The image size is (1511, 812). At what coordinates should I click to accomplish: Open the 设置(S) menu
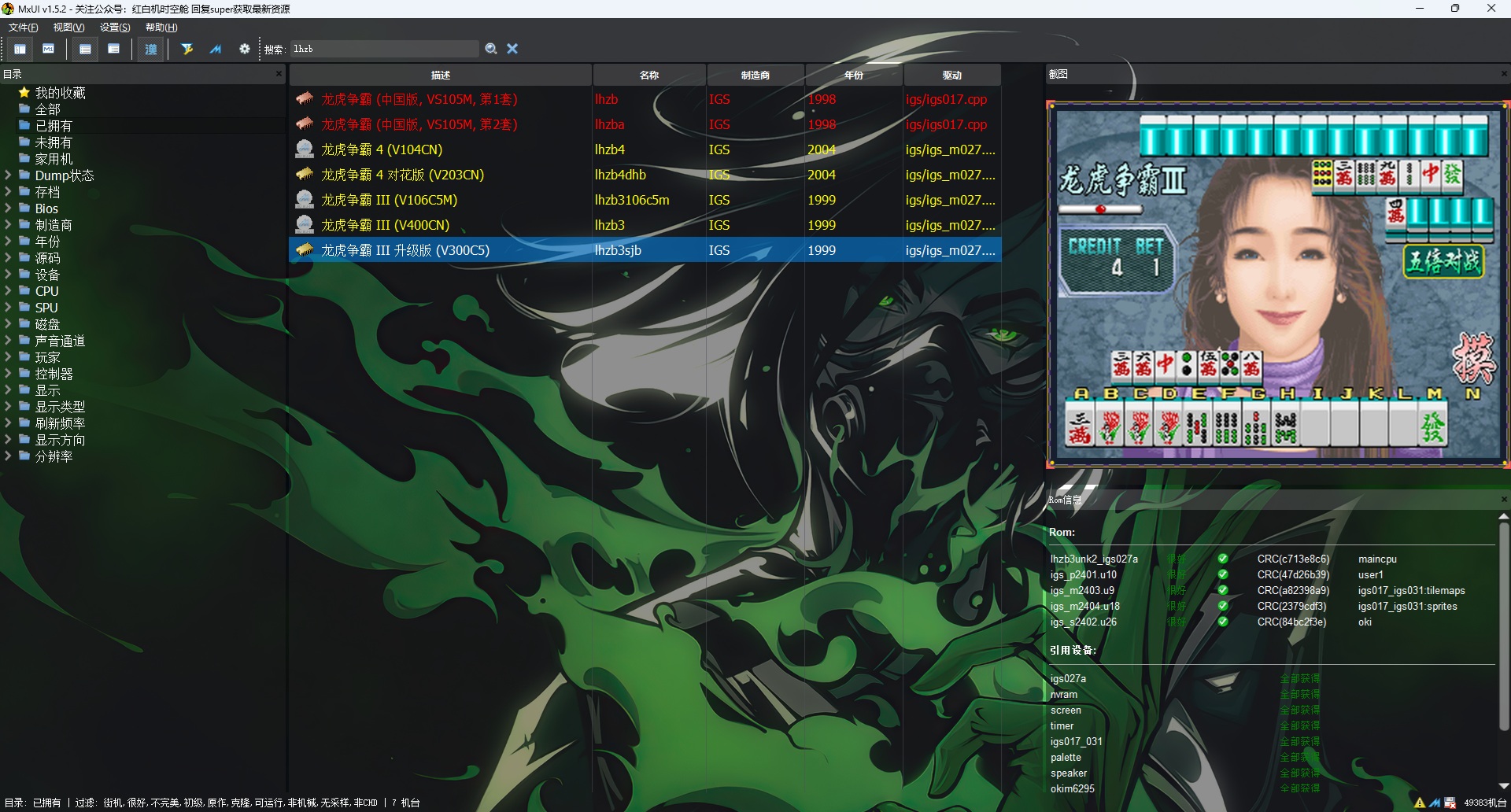pos(115,28)
